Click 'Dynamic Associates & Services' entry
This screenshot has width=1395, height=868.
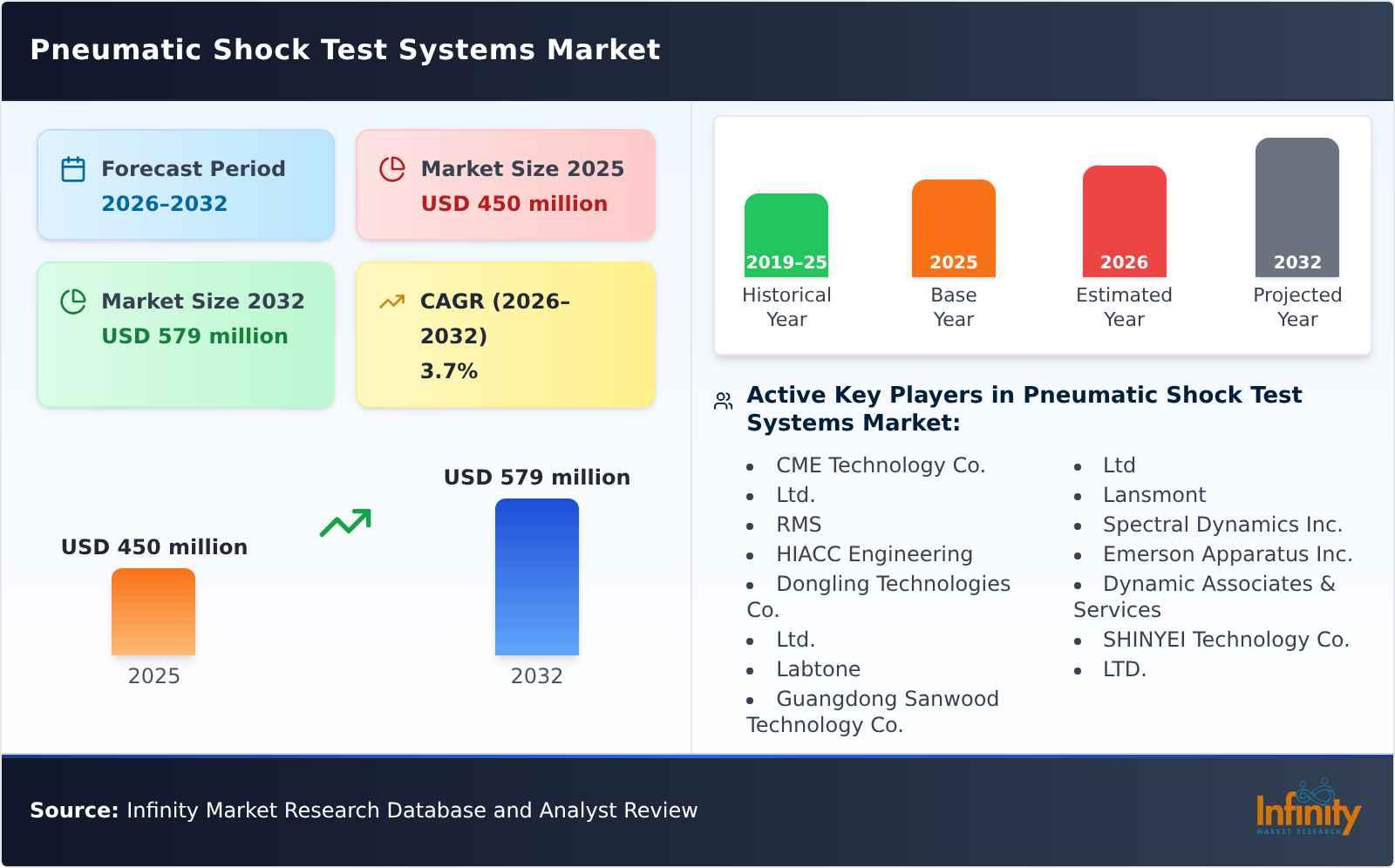pos(1205,597)
